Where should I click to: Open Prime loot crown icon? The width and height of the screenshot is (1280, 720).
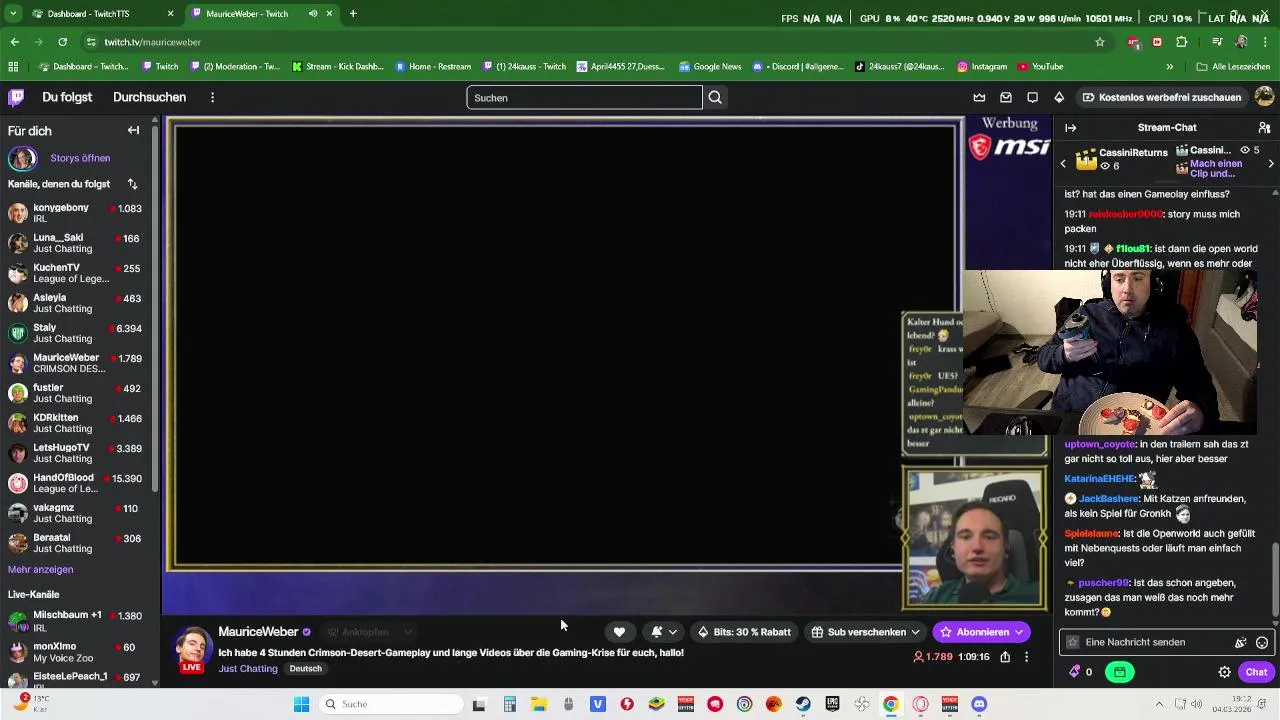click(979, 97)
